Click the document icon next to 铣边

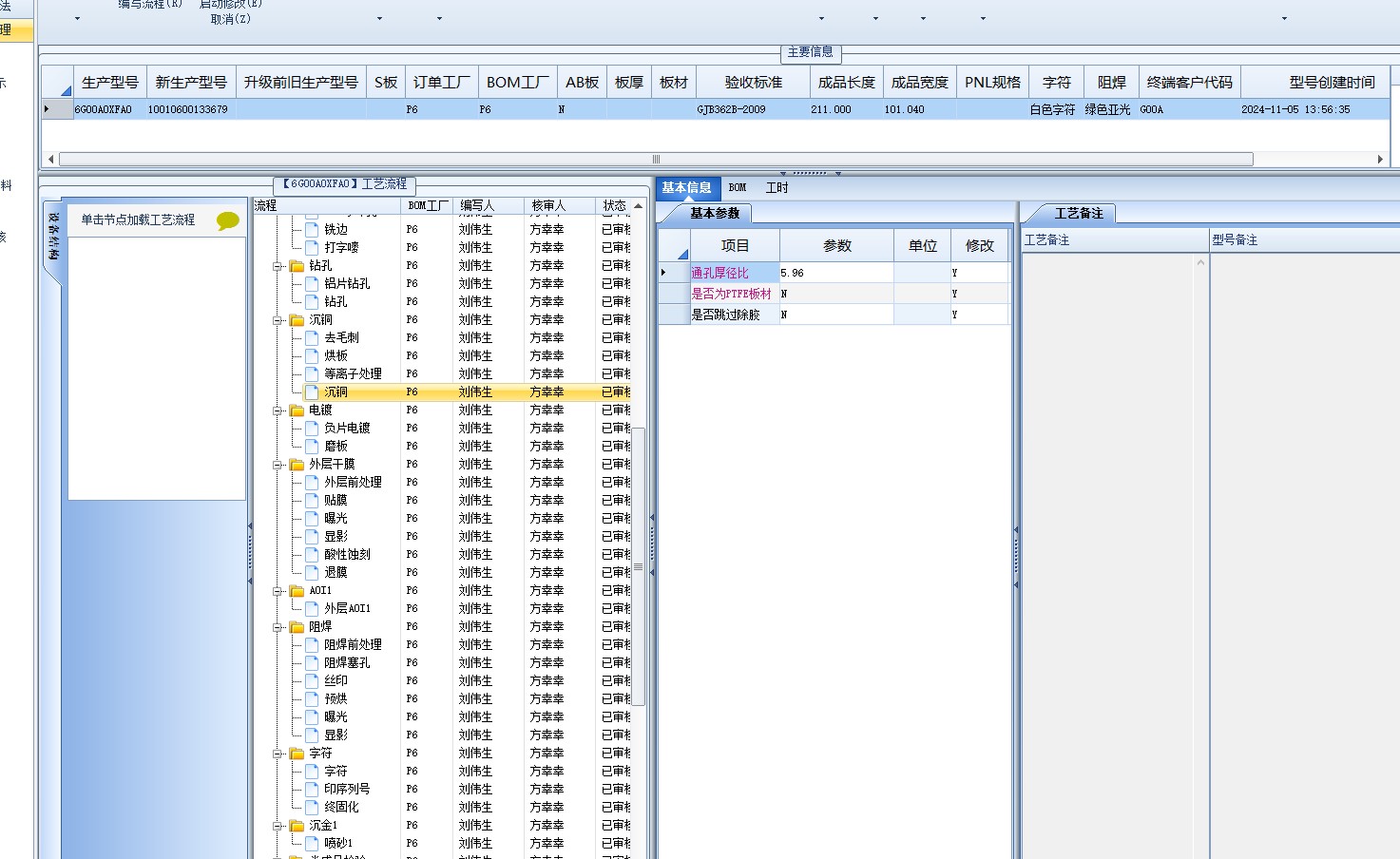[312, 229]
